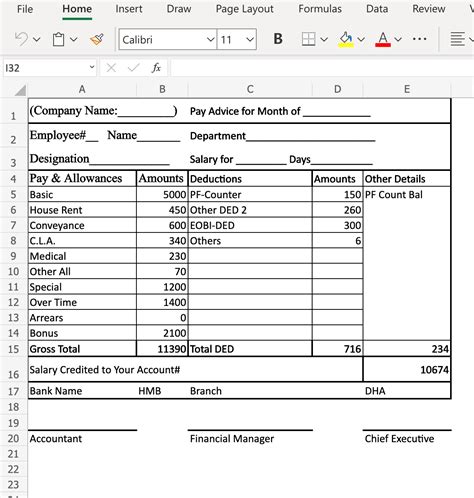Click the Total DED value 716
474x498 pixels.
tap(337, 349)
